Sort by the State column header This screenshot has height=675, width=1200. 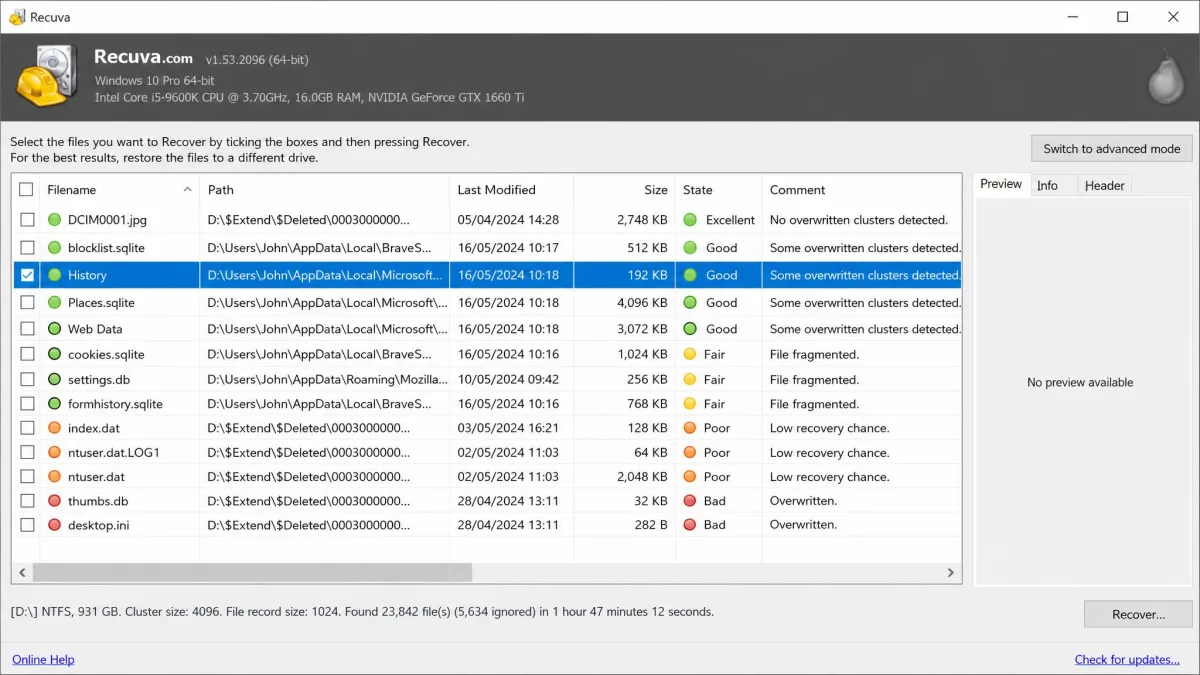click(718, 190)
